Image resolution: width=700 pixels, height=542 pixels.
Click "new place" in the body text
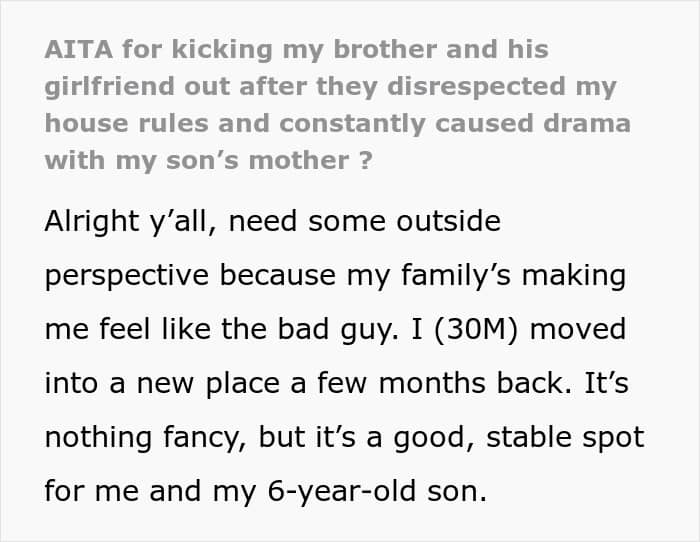coord(208,384)
